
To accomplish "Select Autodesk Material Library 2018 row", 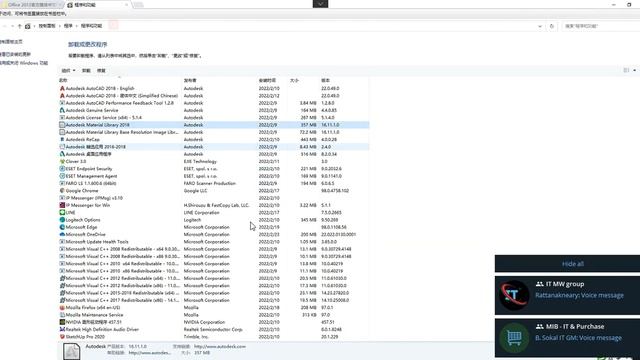I will click(214, 125).
